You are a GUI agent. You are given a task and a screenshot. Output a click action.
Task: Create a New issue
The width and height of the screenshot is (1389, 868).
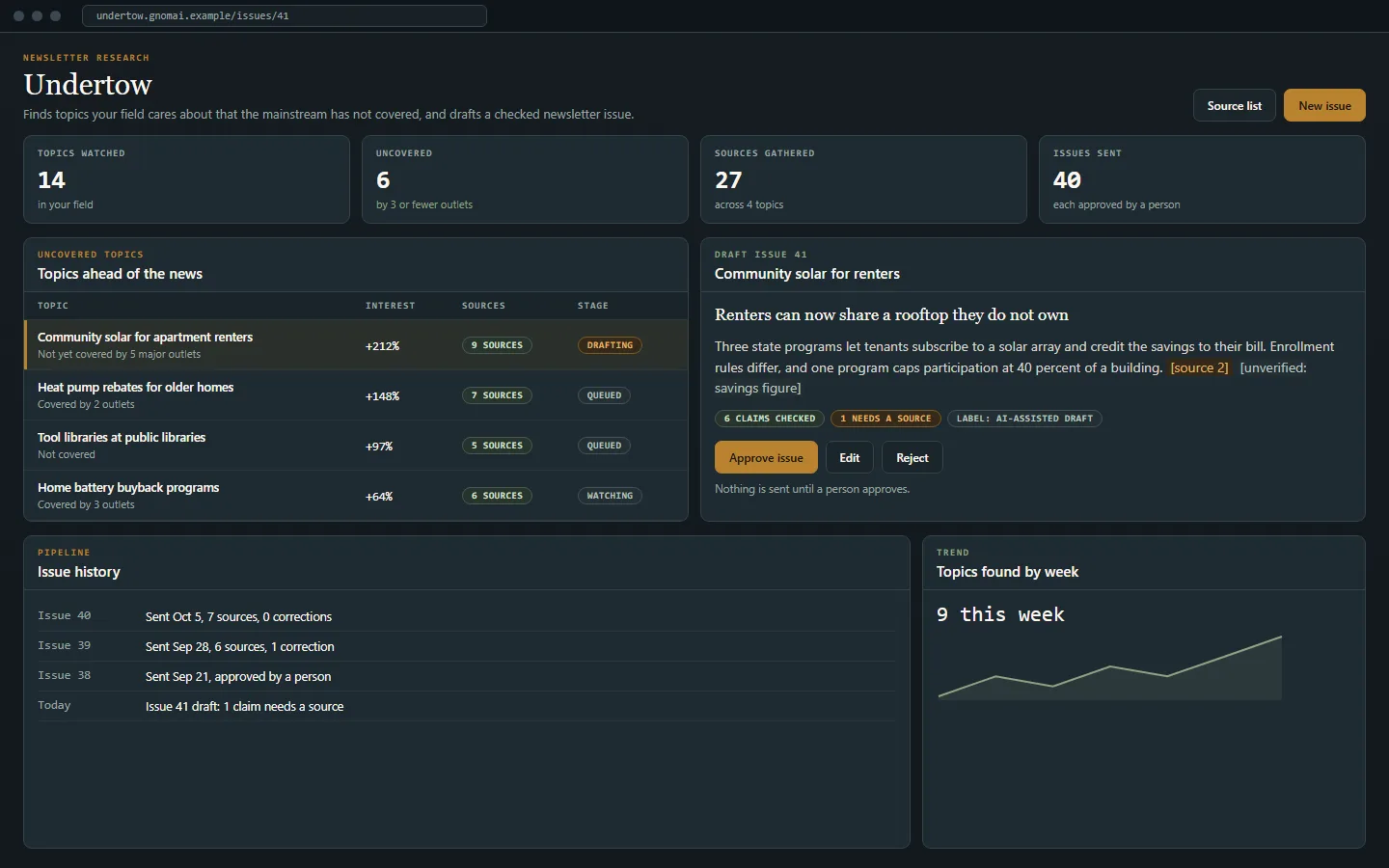(1324, 106)
